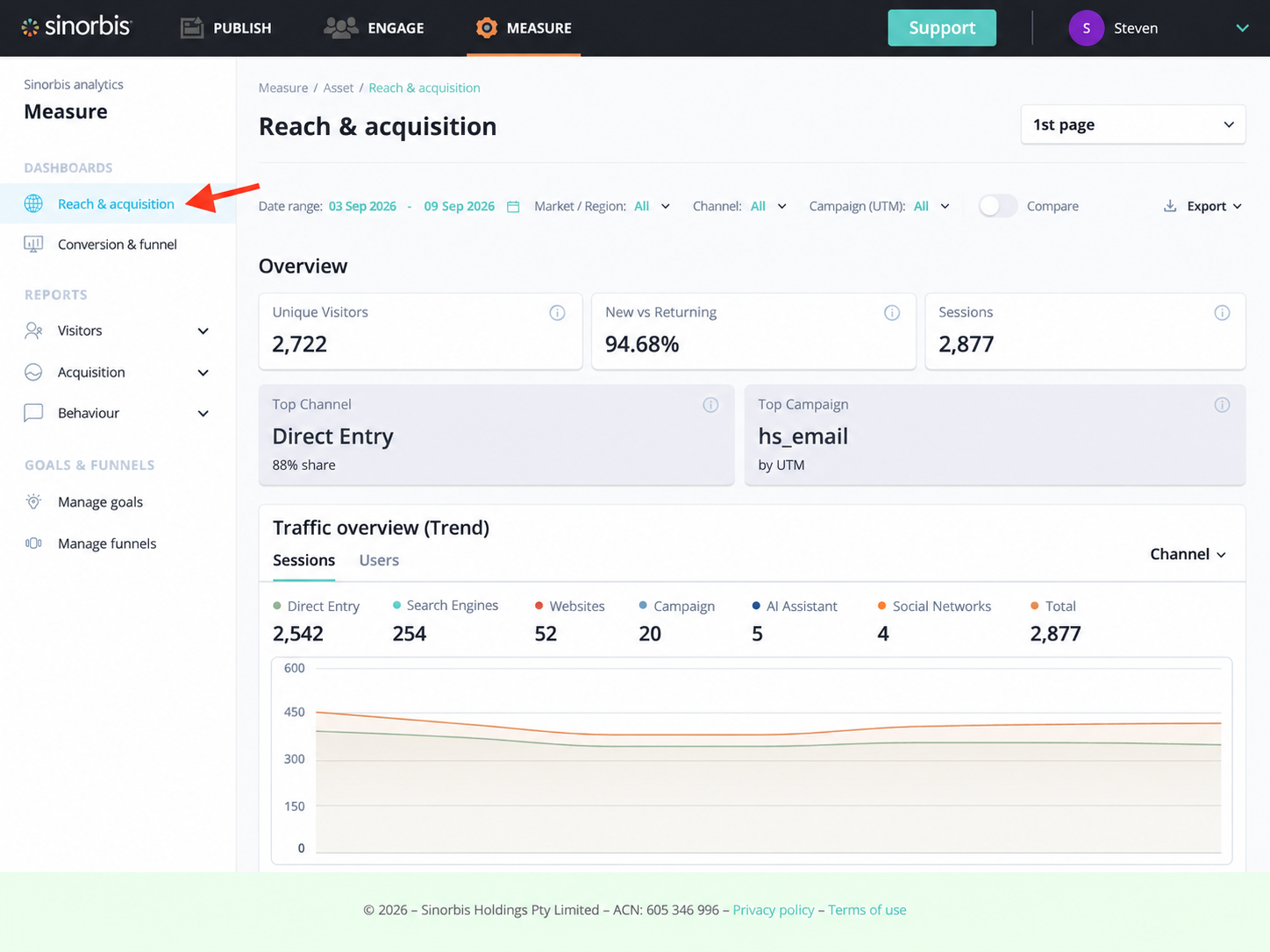1270x952 pixels.
Task: Go to the Publish menu
Action: 226,28
